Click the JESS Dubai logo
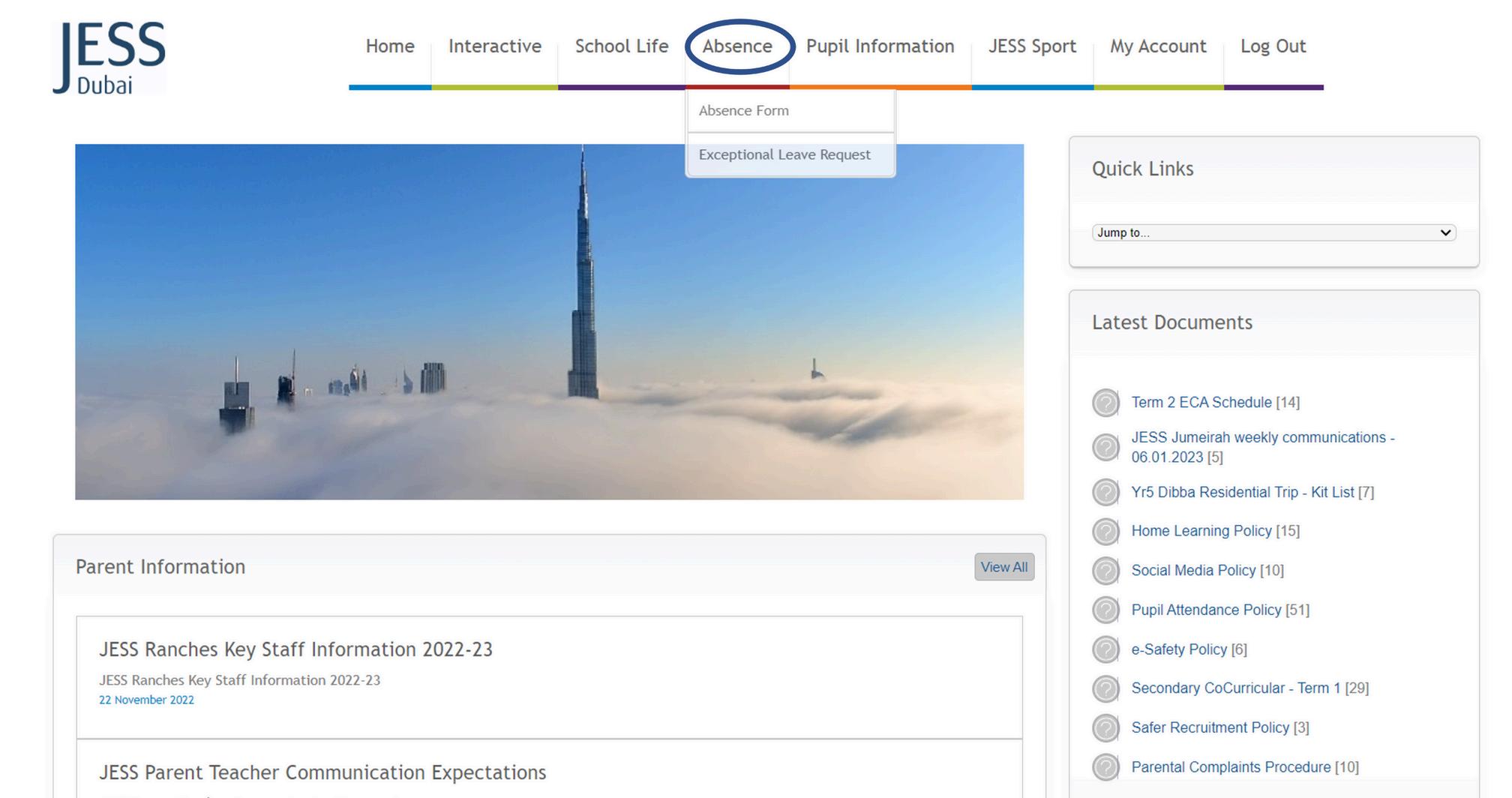Screen dimensions: 1512x798 coord(109,58)
